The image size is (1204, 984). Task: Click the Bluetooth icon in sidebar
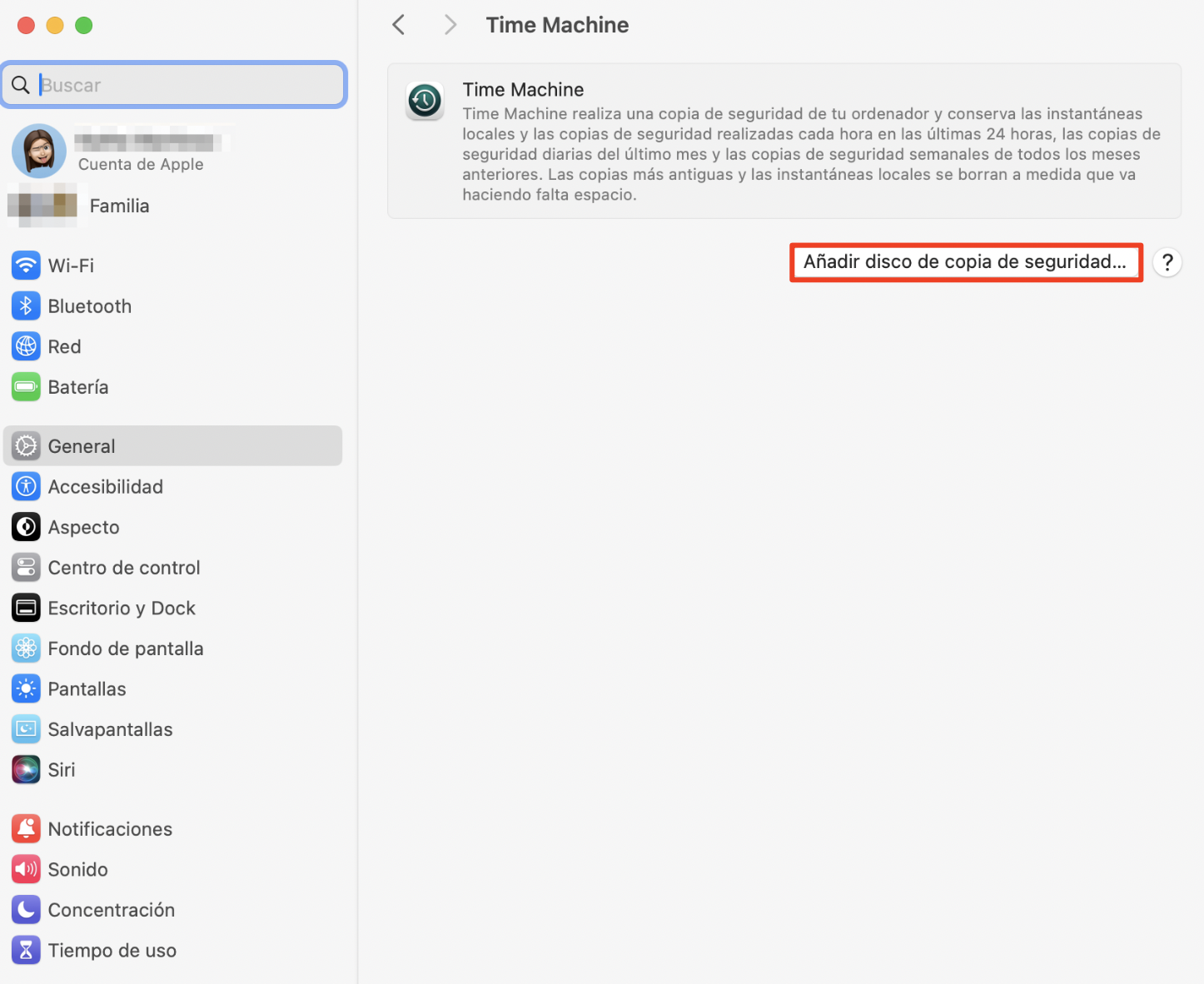pos(26,306)
